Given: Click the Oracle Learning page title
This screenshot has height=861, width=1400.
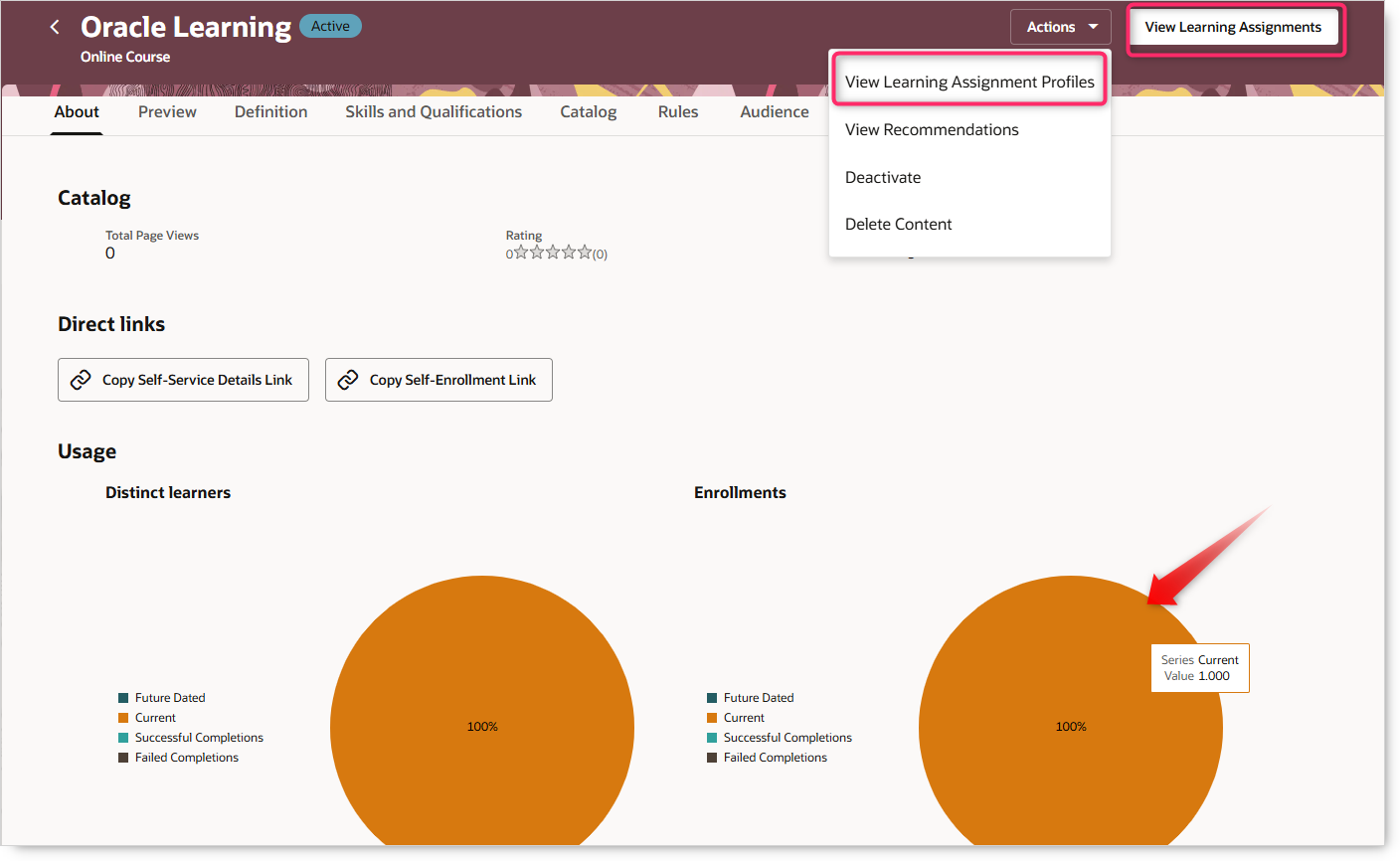Looking at the screenshot, I should (186, 27).
